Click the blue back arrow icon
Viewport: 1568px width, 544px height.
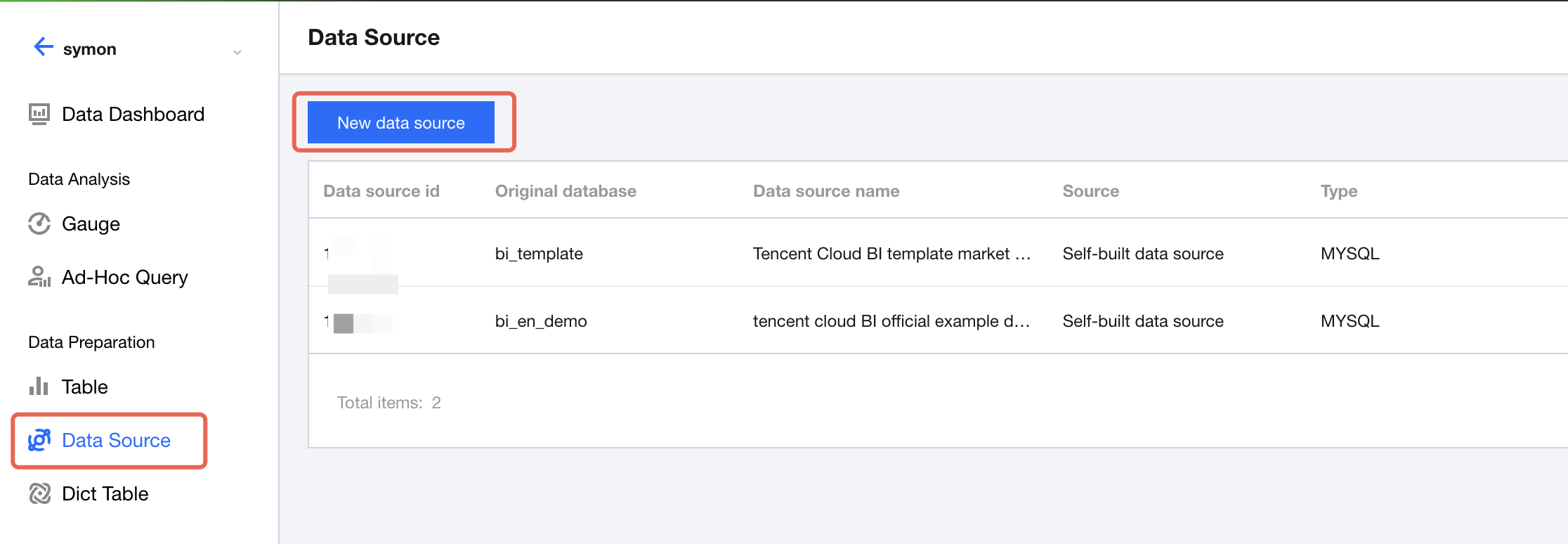coord(44,47)
